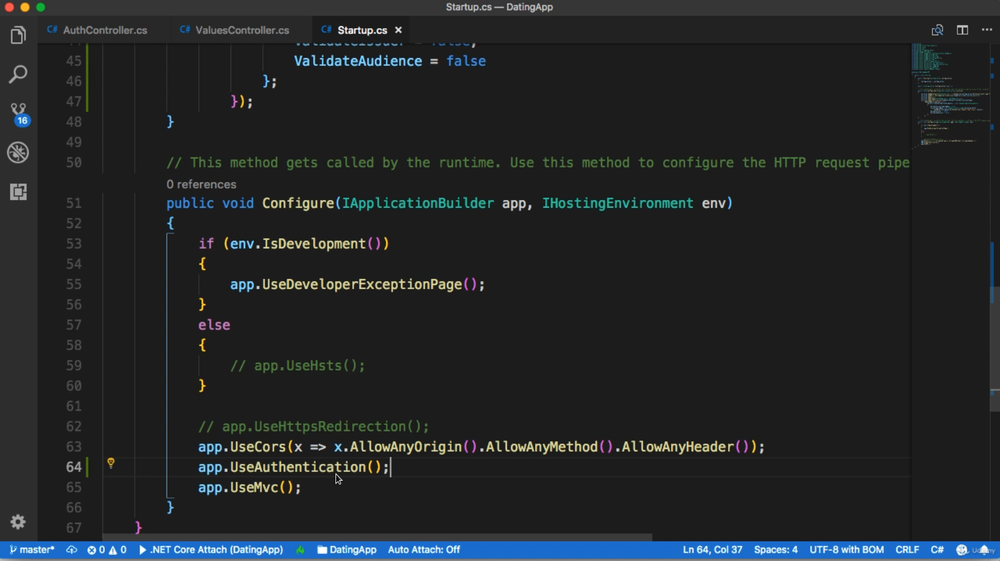Image resolution: width=1000 pixels, height=561 pixels.
Task: Click the synchronize changes cloud icon
Action: [x=71, y=550]
